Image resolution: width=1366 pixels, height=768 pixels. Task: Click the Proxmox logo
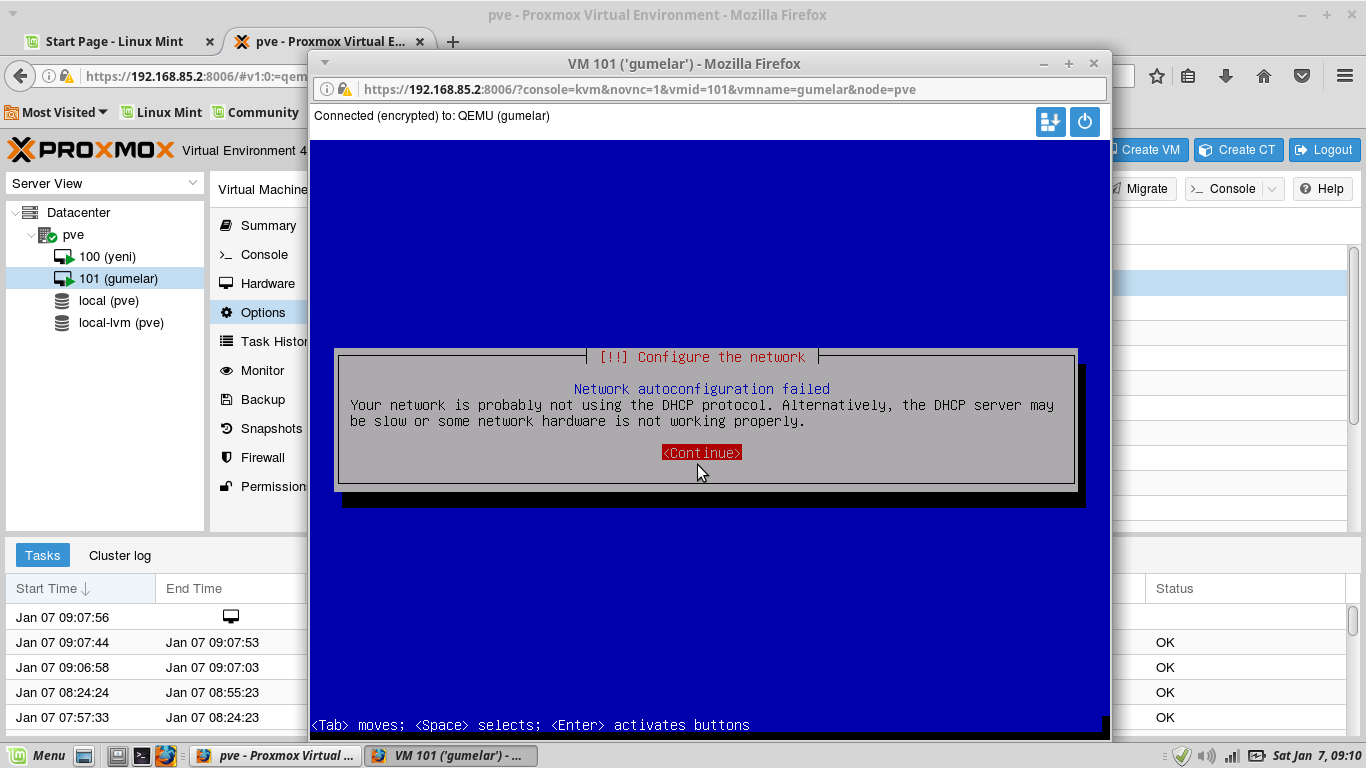tap(91, 150)
